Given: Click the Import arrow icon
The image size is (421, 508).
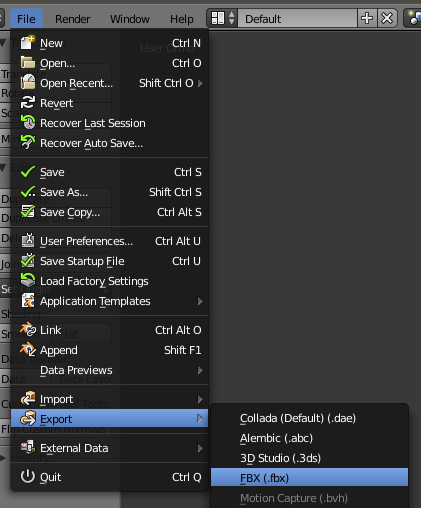Looking at the screenshot, I should point(28,399).
